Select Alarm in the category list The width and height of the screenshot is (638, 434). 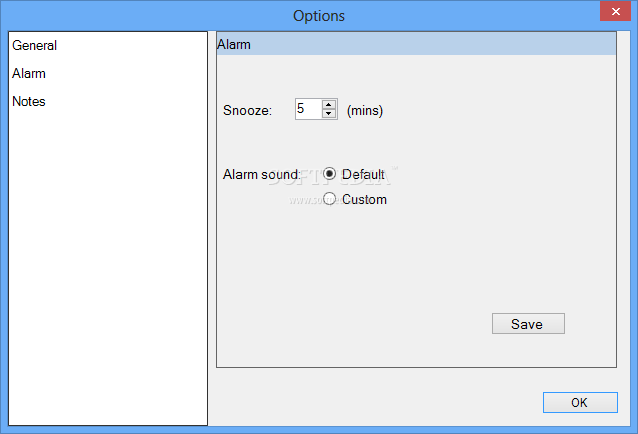click(29, 73)
